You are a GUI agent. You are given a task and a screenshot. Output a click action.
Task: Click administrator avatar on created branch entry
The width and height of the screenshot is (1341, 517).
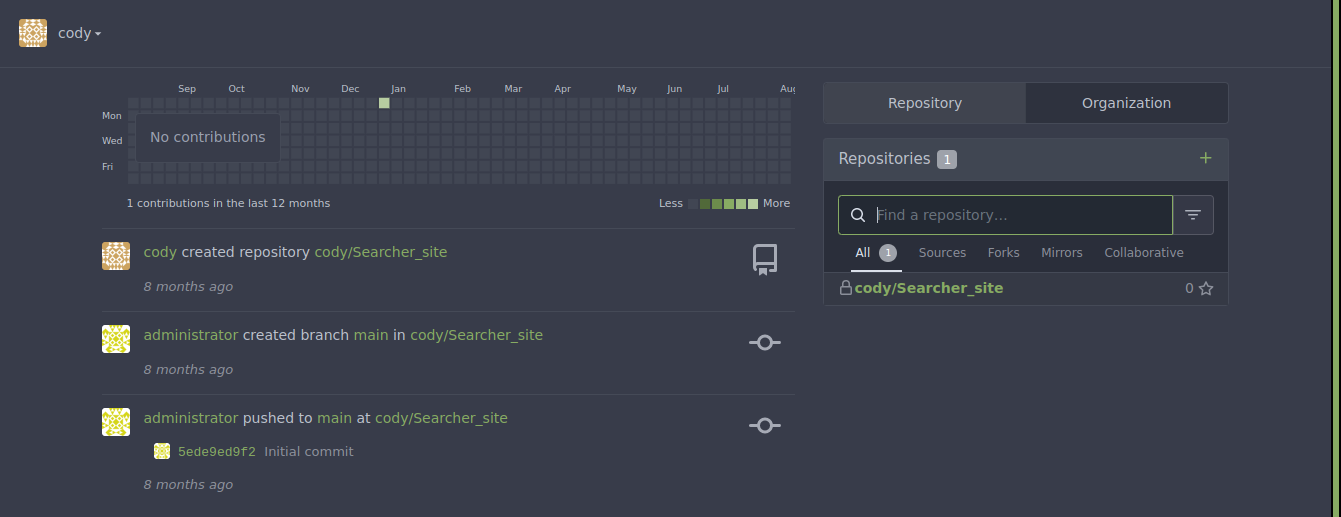pos(116,339)
